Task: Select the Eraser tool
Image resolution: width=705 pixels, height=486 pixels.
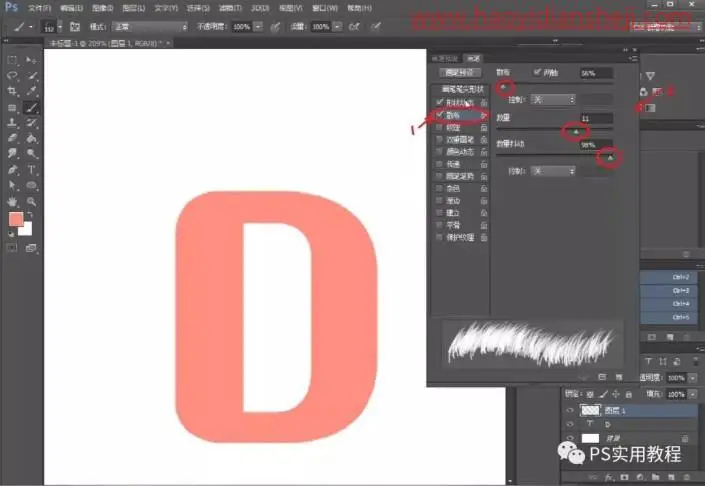Action: (x=12, y=138)
